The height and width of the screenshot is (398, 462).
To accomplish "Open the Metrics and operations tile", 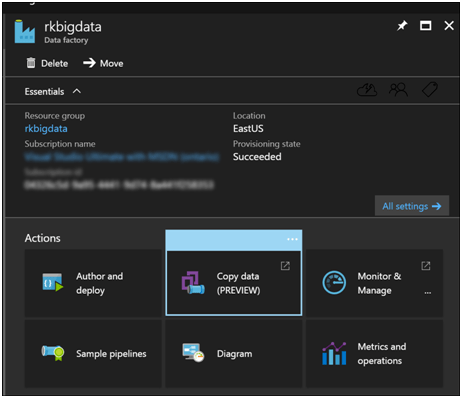I will 374,354.
